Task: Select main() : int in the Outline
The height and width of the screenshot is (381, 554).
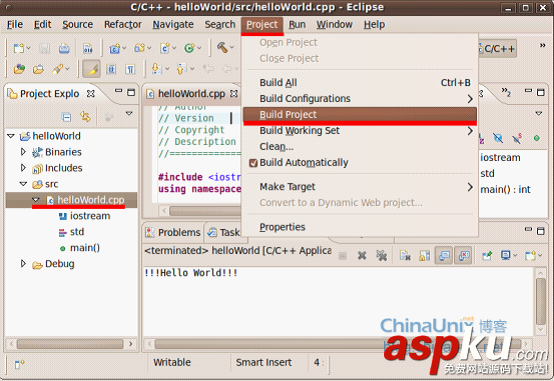Action: point(505,190)
